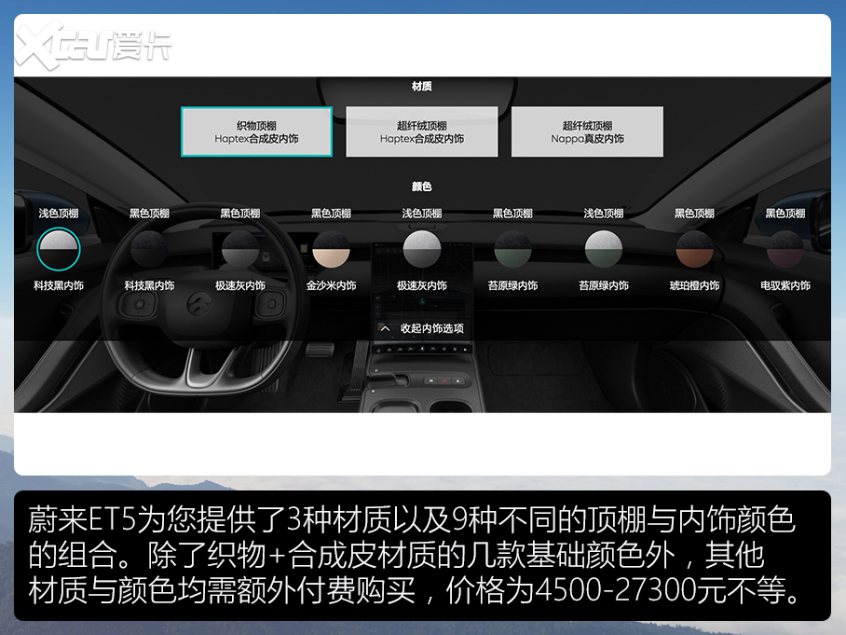The image size is (846, 635).
Task: Click the 收起内饰选项 label
Action: click(432, 328)
